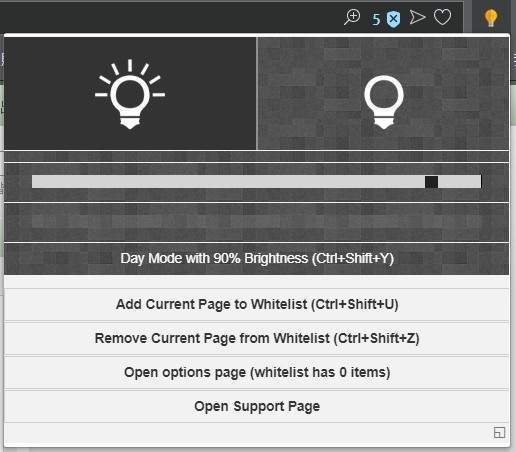Click the send paper-plane icon

[x=417, y=17]
